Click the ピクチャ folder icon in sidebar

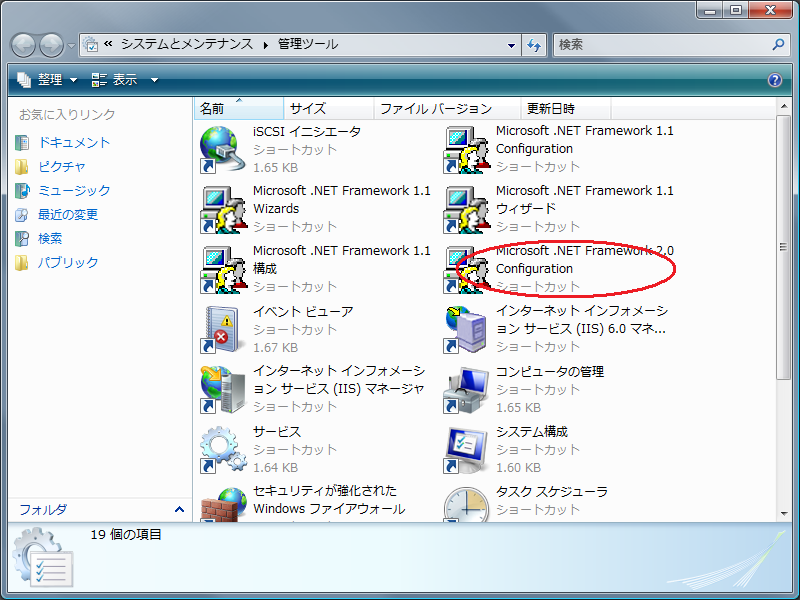(x=22, y=166)
